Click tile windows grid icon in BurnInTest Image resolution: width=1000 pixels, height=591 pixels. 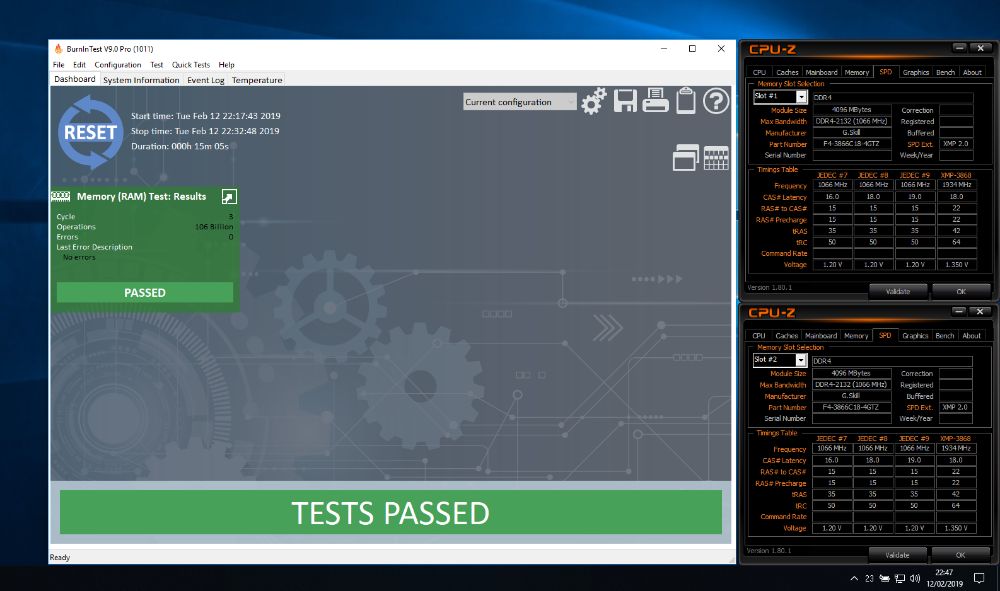(716, 158)
